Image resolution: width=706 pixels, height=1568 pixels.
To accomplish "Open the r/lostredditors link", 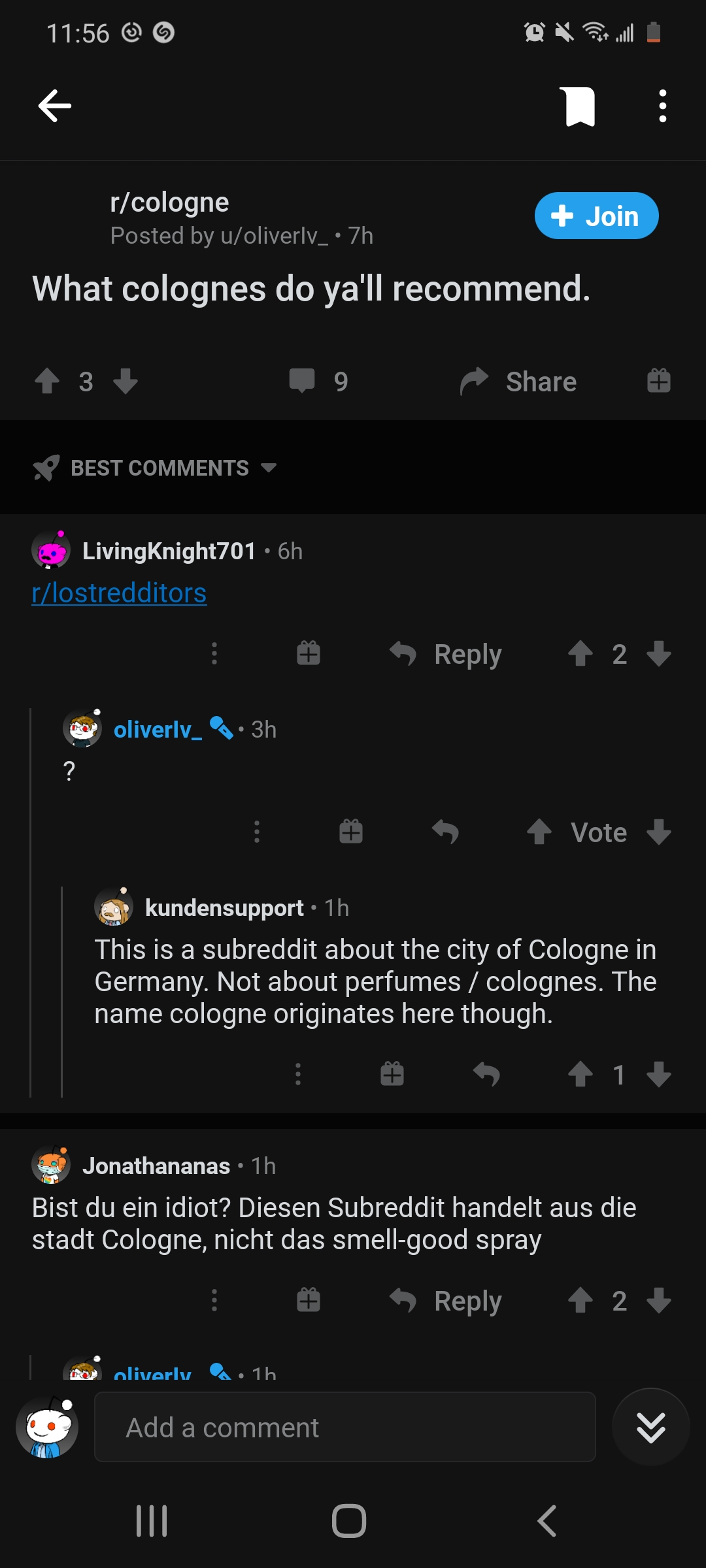I will pos(120,593).
